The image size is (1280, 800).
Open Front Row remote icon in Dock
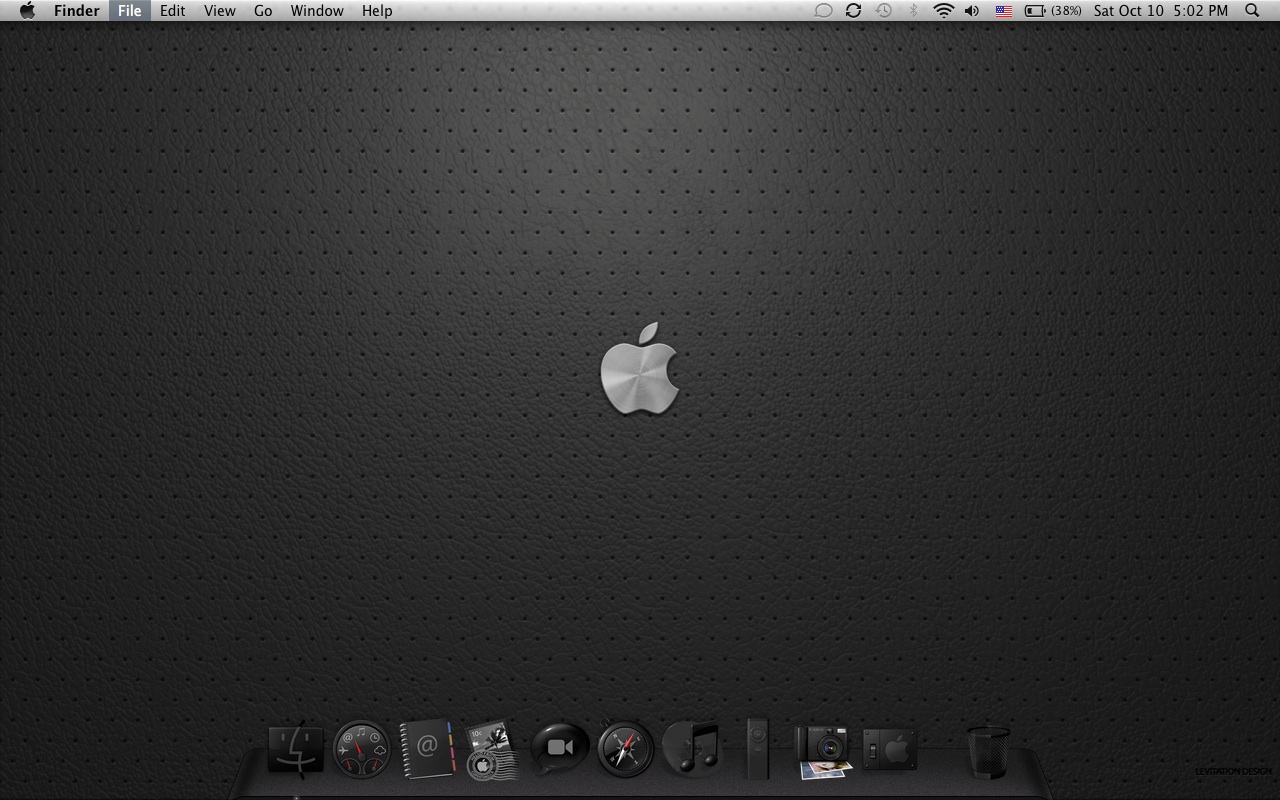point(758,748)
